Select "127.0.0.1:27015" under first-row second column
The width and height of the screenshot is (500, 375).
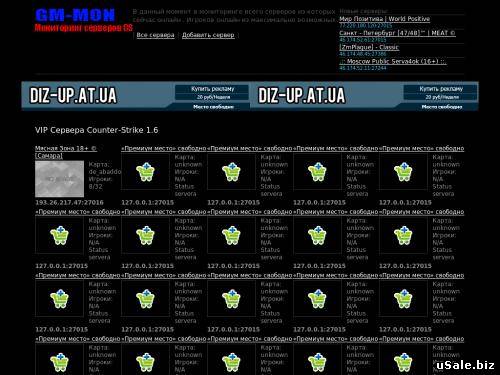tap(148, 202)
